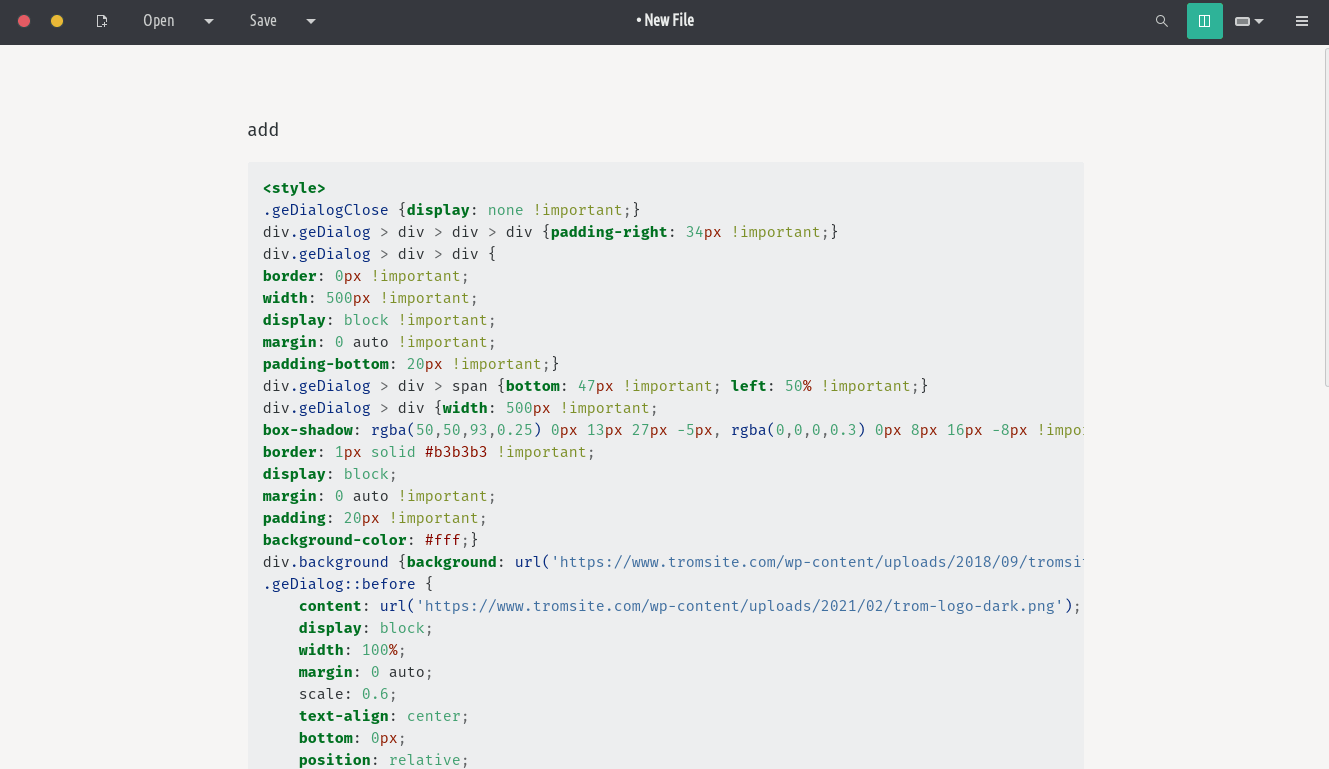Click the New File title in header
The height and width of the screenshot is (769, 1329).
(665, 20)
